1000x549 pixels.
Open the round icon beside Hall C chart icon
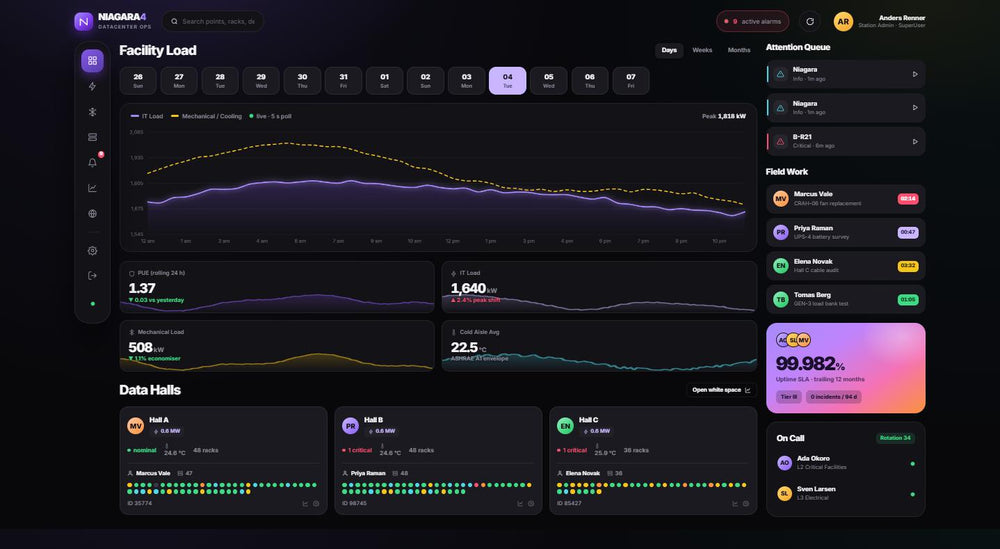[x=746, y=504]
